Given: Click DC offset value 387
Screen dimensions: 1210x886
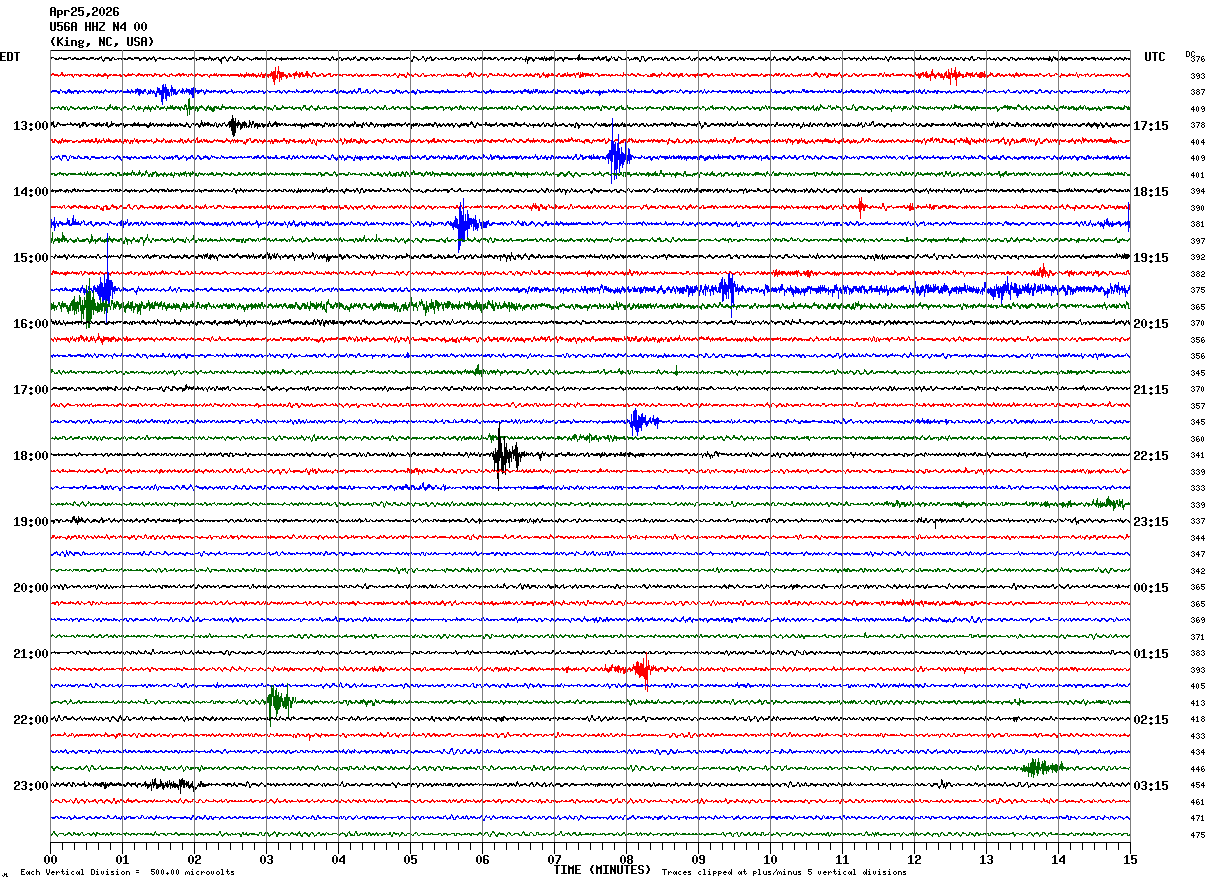Looking at the screenshot, I should tap(1197, 93).
